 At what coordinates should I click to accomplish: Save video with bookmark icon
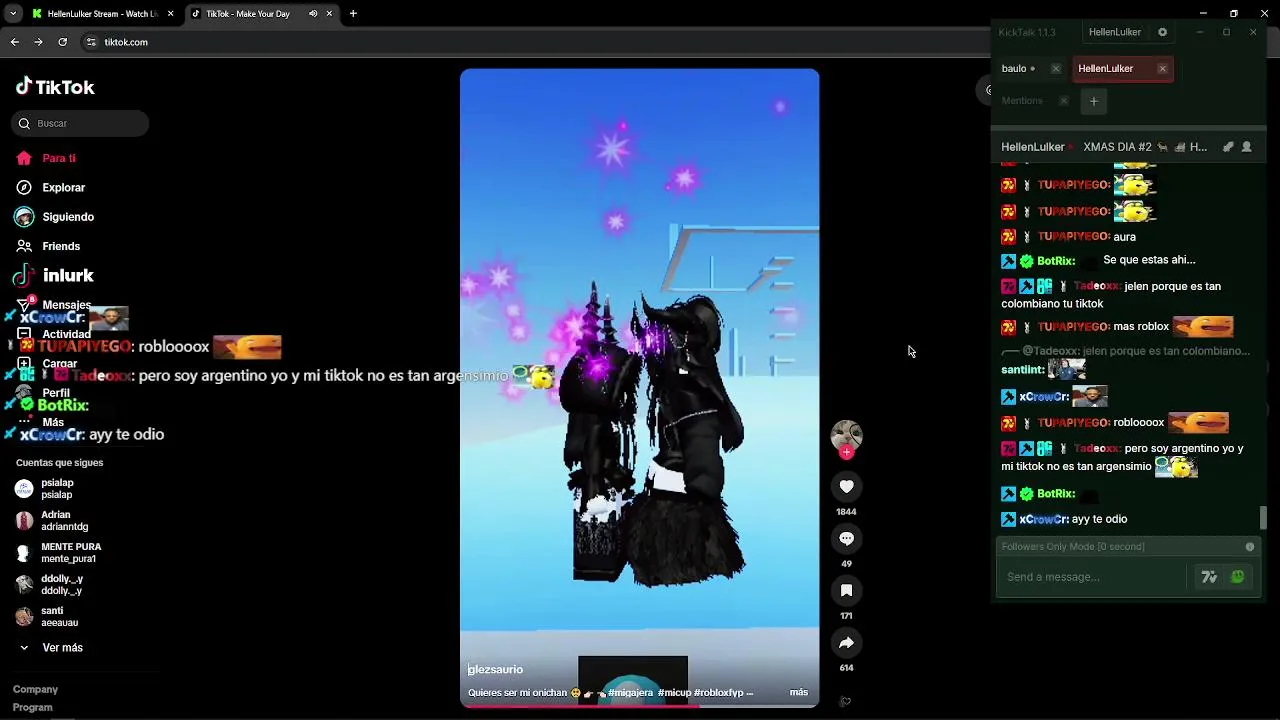846,590
